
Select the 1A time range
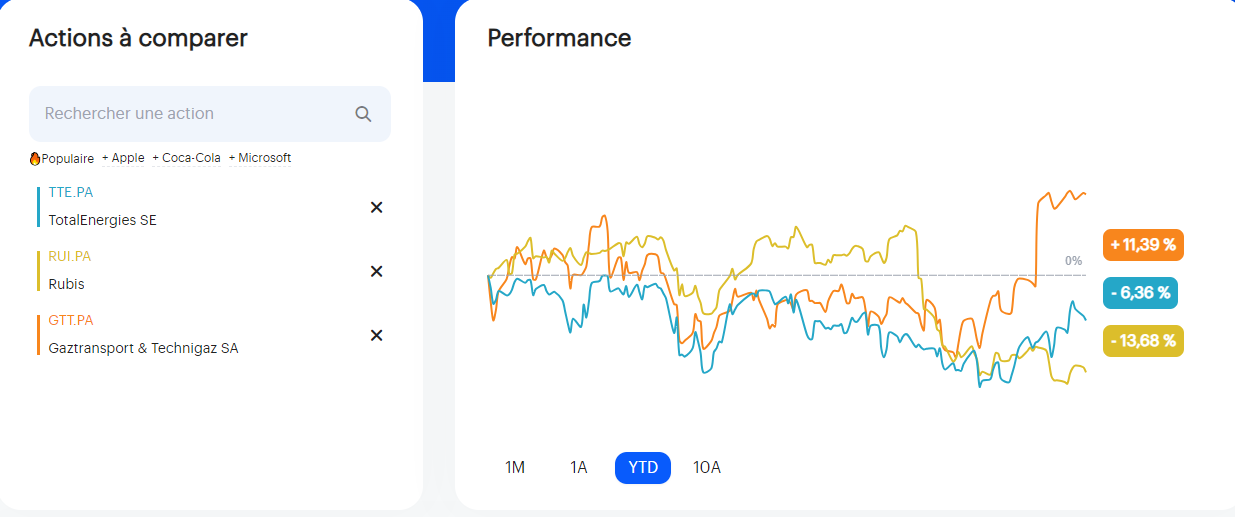click(579, 467)
